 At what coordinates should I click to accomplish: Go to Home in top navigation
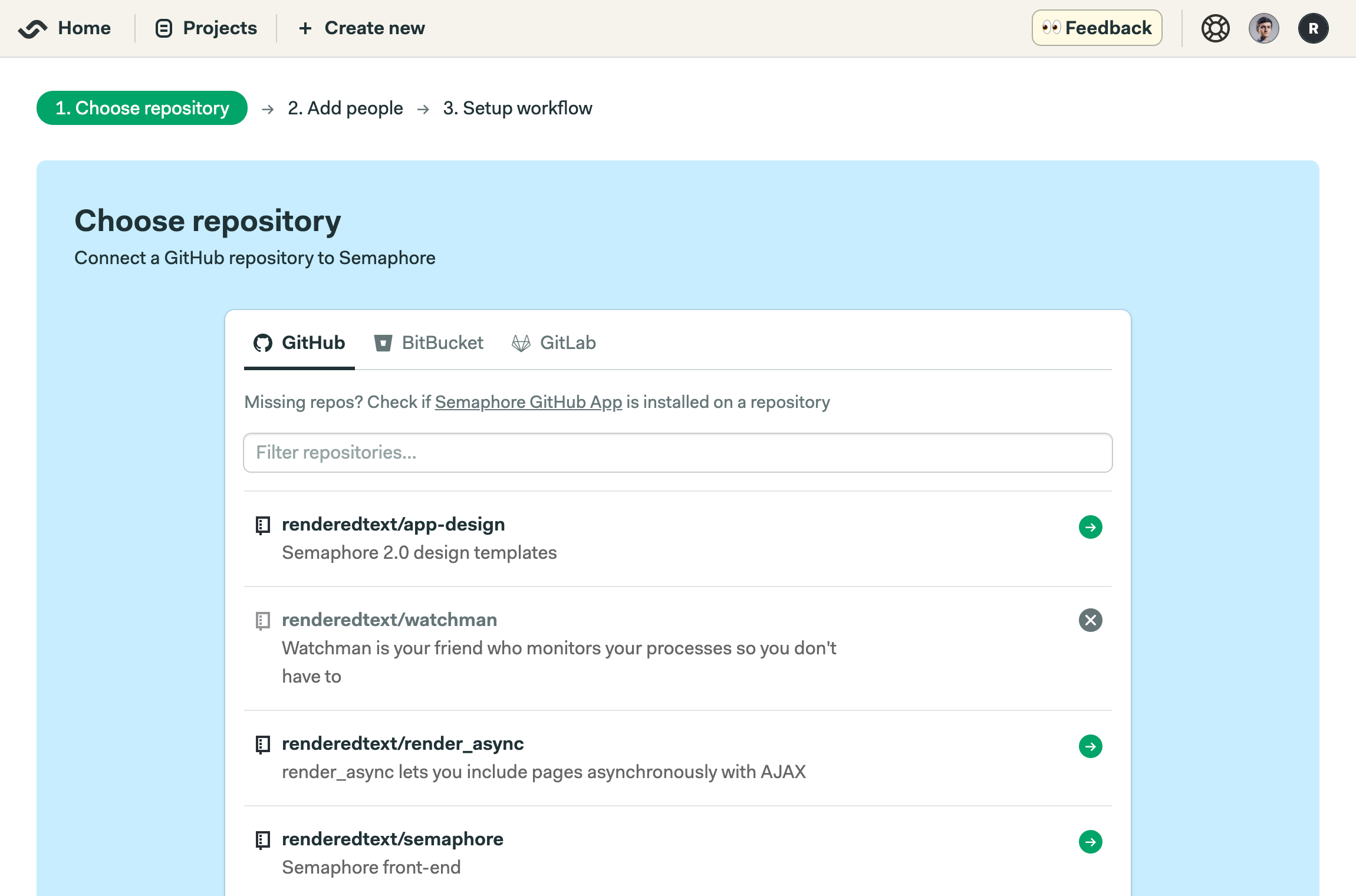[x=84, y=28]
